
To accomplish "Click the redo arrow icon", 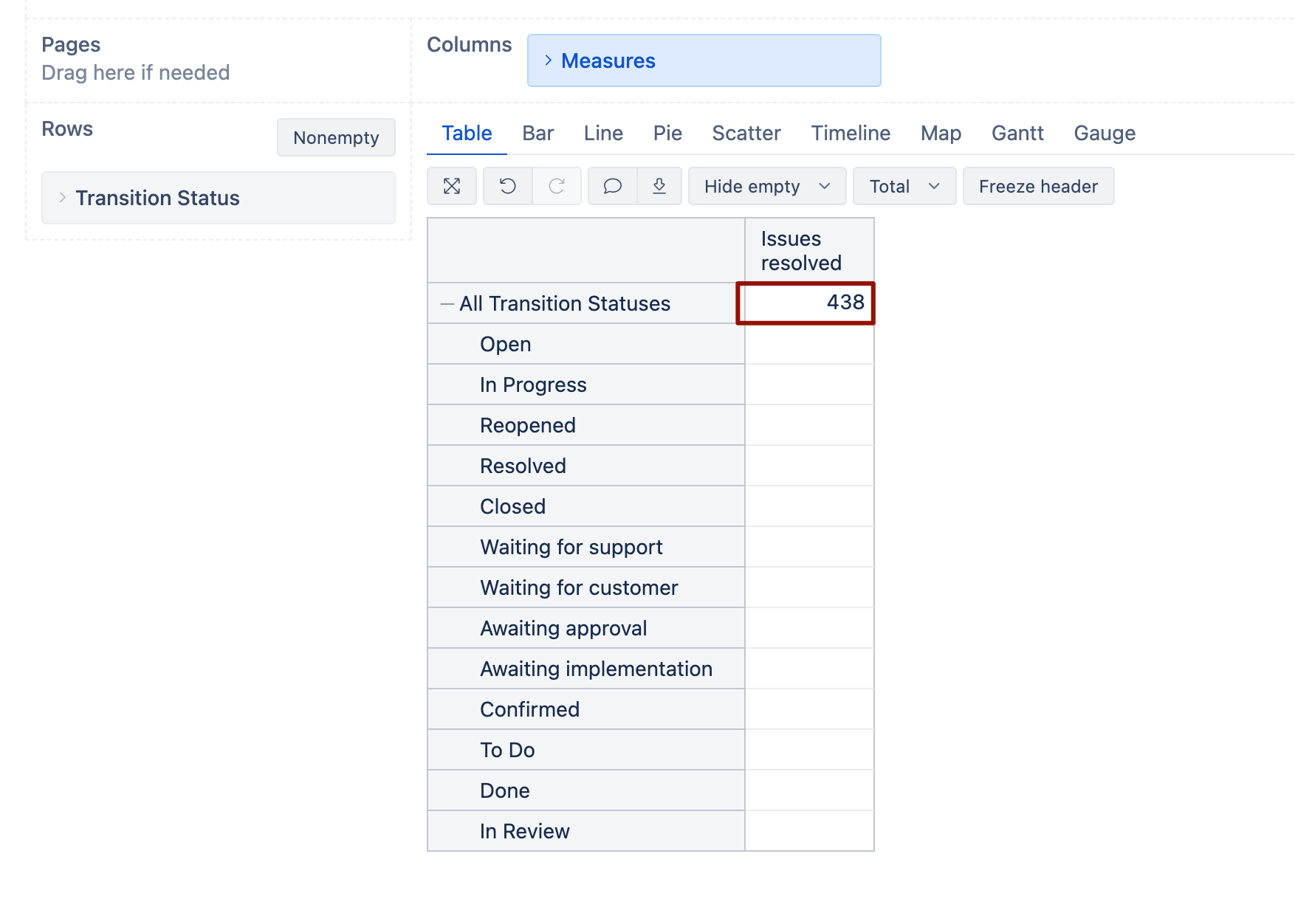I will (x=557, y=186).
